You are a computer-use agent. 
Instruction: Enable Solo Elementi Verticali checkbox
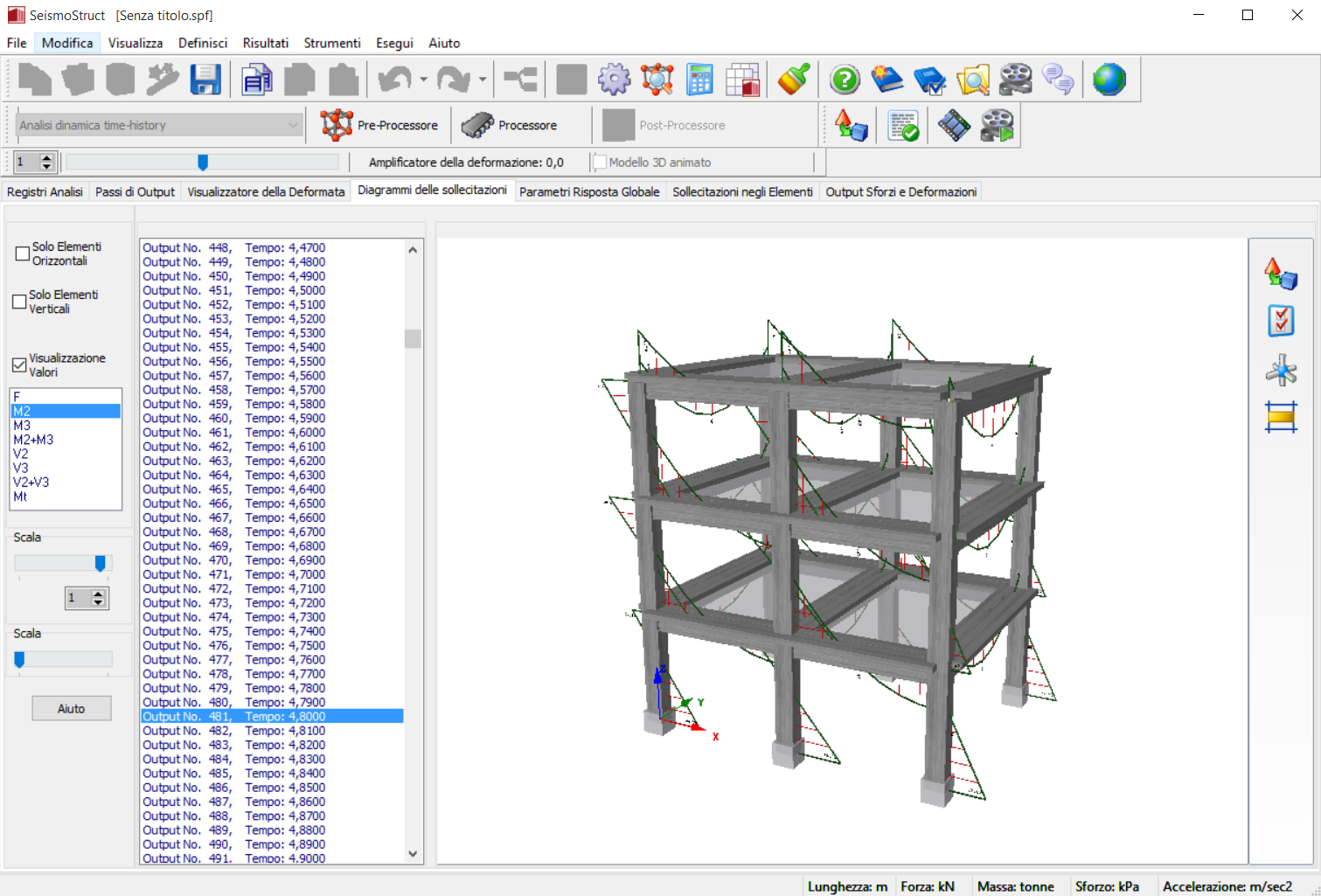pos(19,302)
